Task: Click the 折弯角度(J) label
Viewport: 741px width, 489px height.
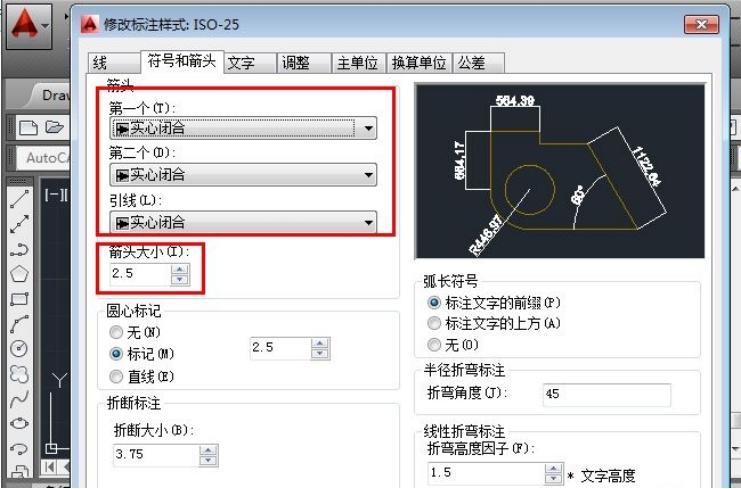Action: [467, 393]
